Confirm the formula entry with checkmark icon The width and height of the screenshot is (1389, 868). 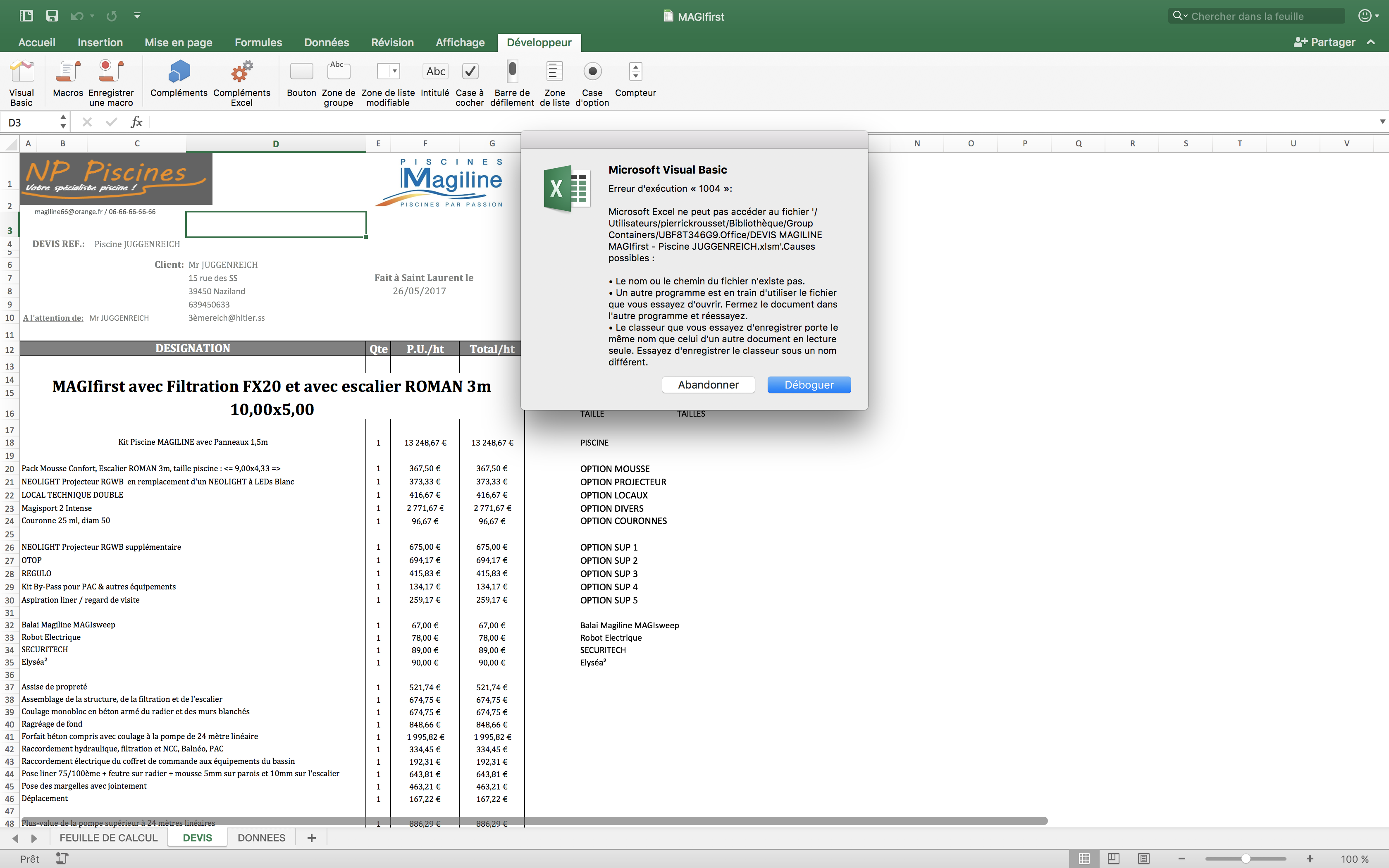click(112, 122)
